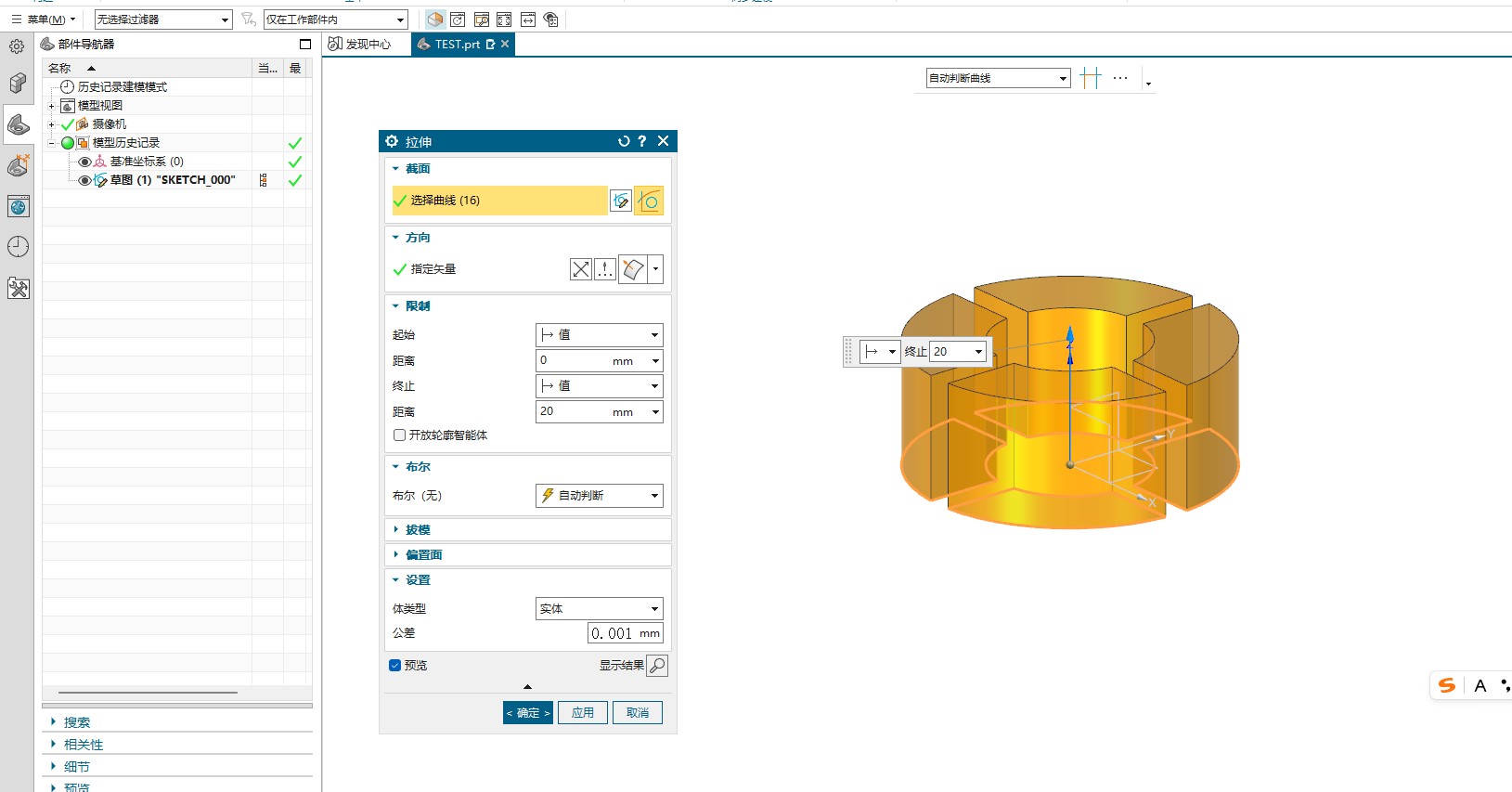
Task: Toggle the Open Profile Smart Volume checkbox
Action: [x=399, y=435]
